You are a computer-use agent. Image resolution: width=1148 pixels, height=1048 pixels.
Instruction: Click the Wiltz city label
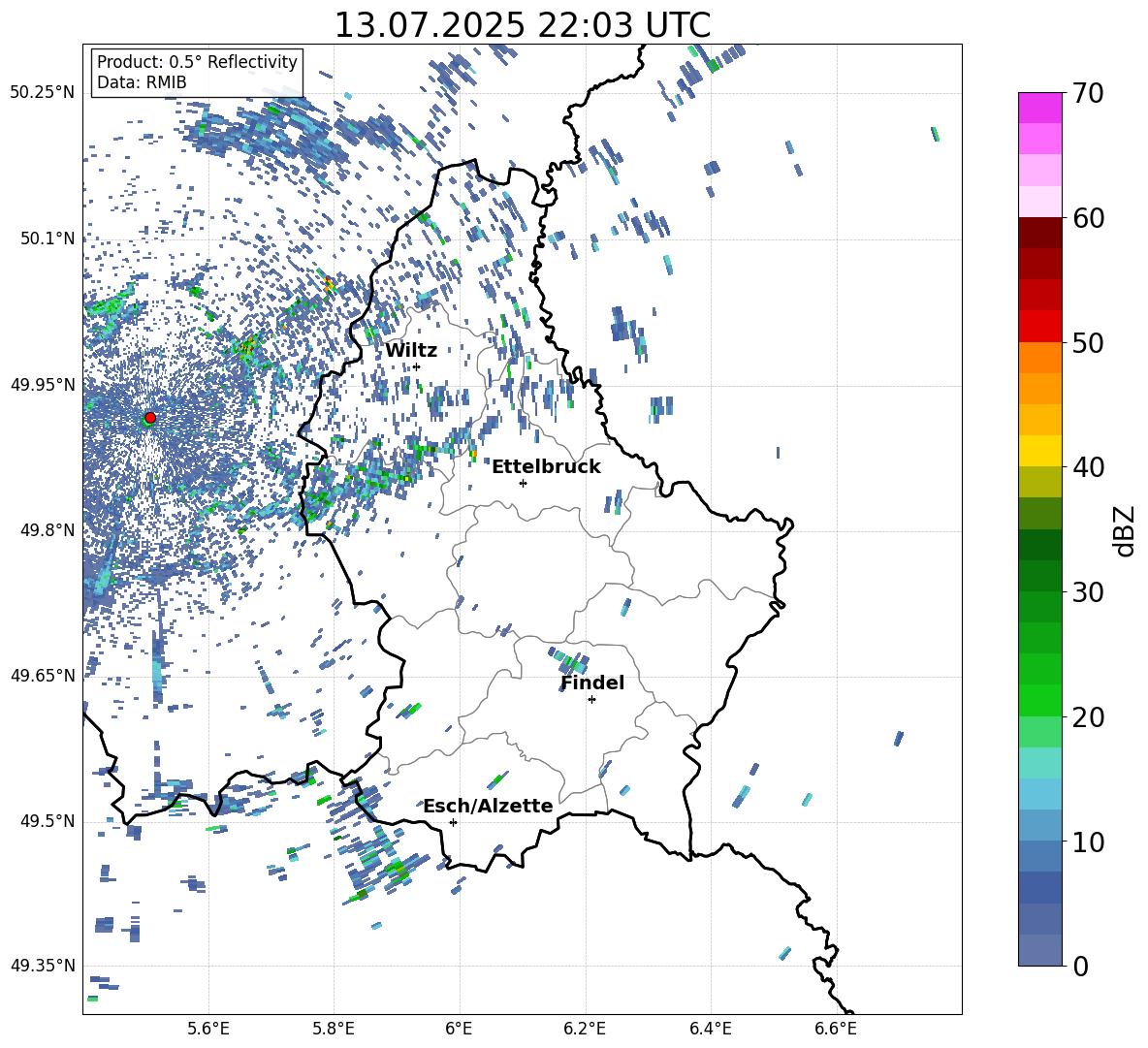pos(411,351)
